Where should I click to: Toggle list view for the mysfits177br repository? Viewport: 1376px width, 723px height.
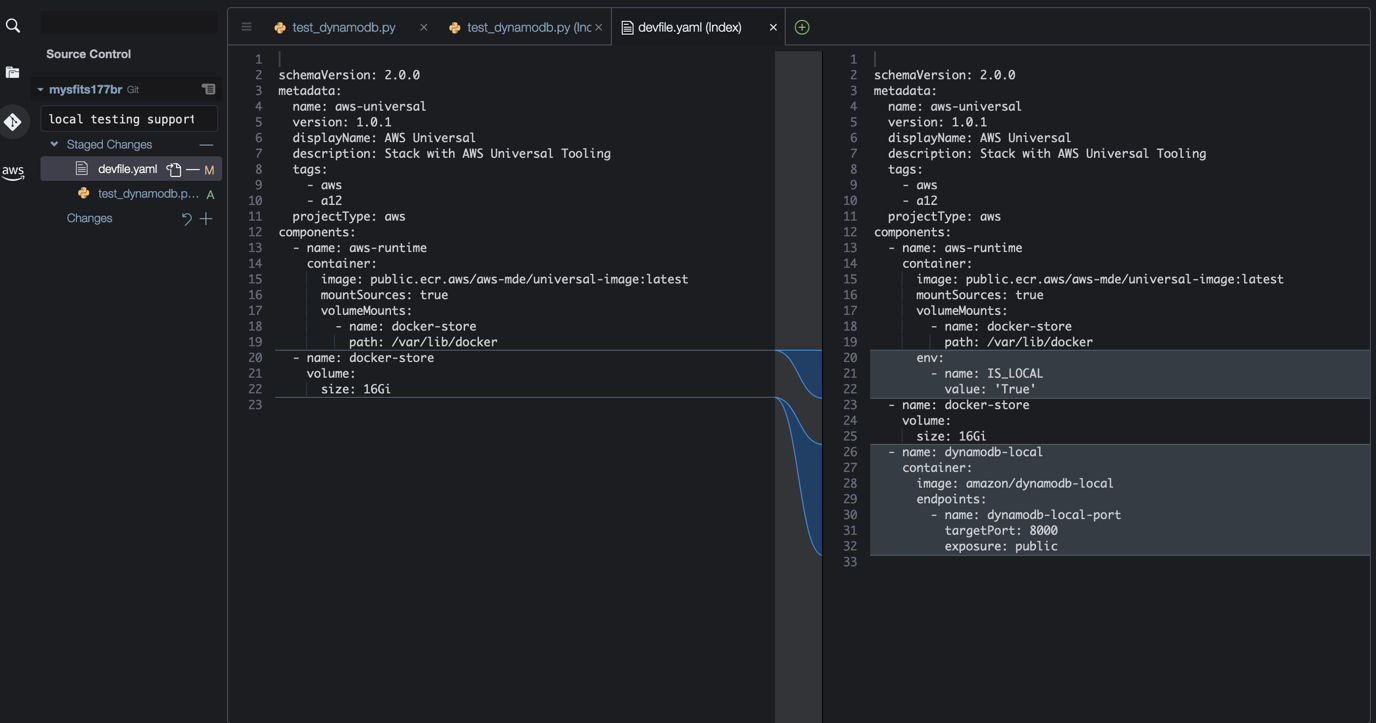coord(207,88)
